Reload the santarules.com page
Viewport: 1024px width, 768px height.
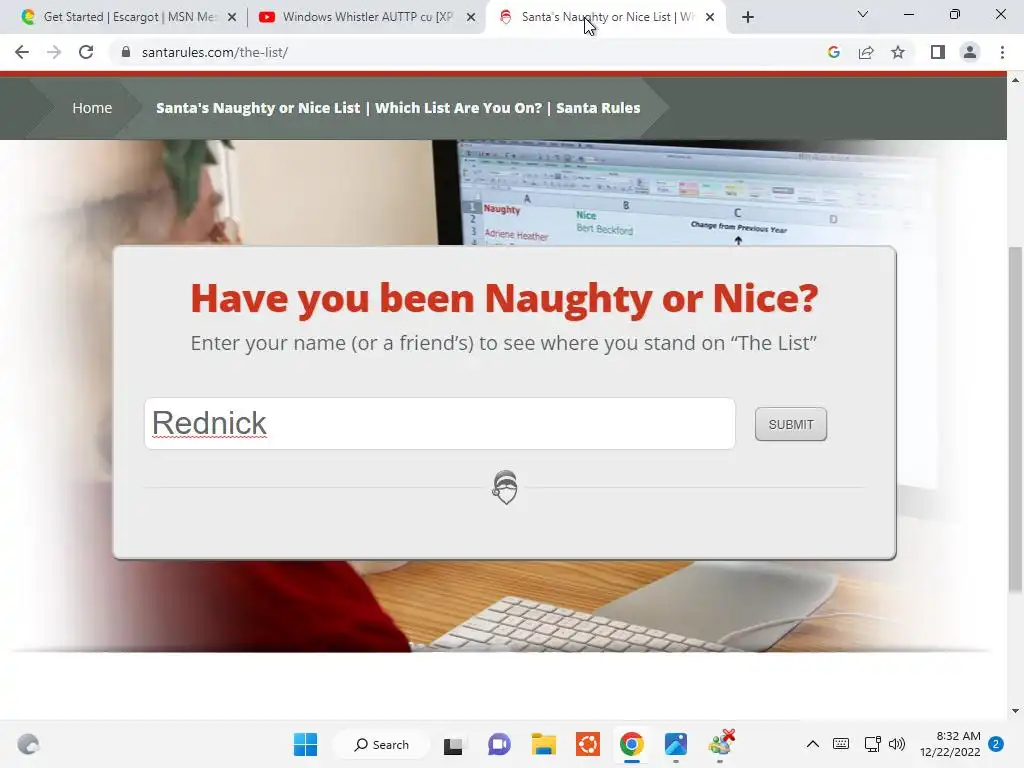pos(86,52)
